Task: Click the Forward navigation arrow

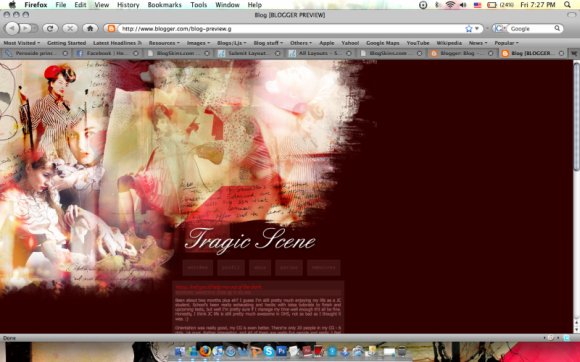Action: pyautogui.click(x=27, y=28)
